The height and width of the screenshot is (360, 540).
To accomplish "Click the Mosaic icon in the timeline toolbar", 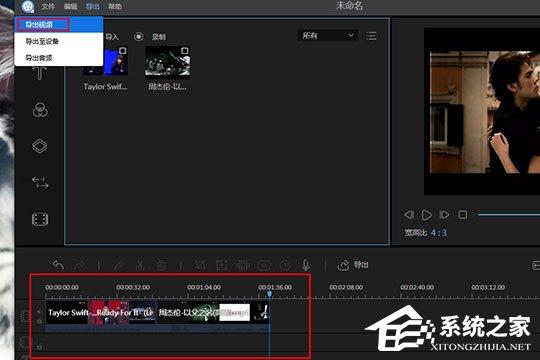I will [242, 265].
